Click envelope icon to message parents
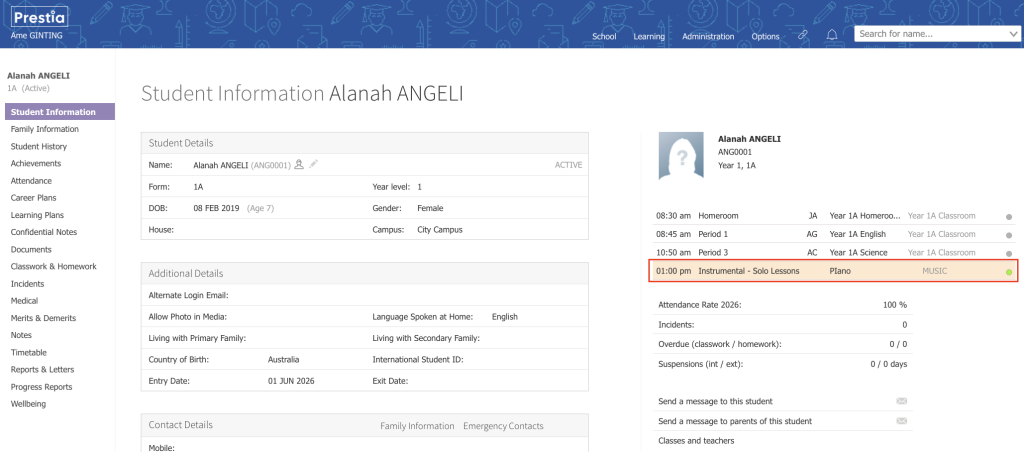Screen dimensions: 1024x452 point(902,421)
